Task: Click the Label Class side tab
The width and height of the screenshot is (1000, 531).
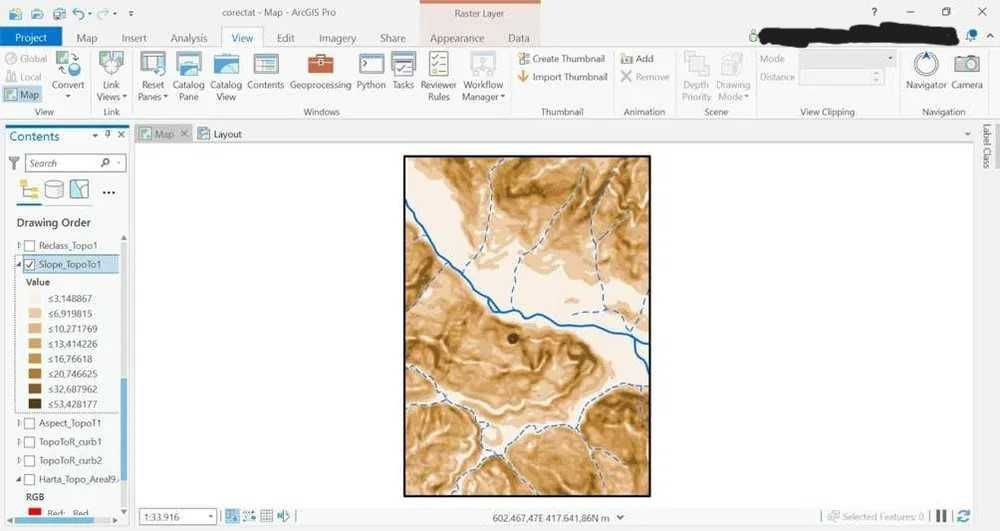Action: tap(987, 146)
